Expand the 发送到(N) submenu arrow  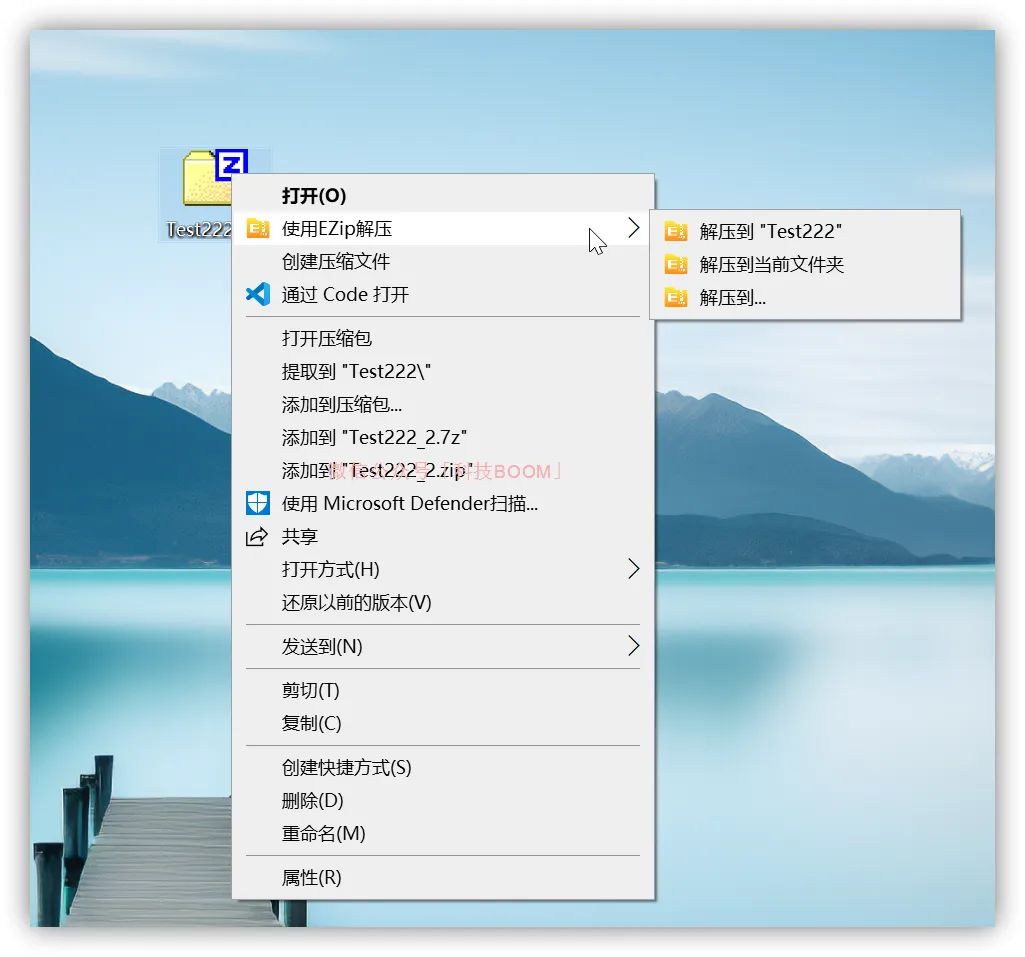pyautogui.click(x=633, y=646)
